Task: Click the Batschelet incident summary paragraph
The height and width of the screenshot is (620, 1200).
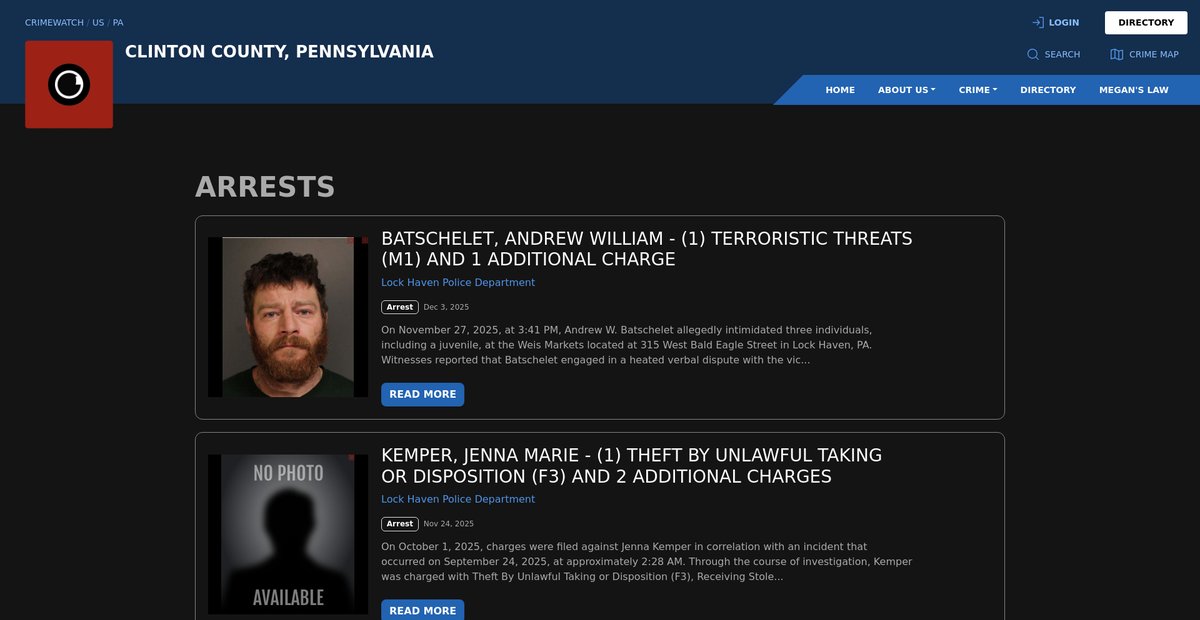Action: 628,345
